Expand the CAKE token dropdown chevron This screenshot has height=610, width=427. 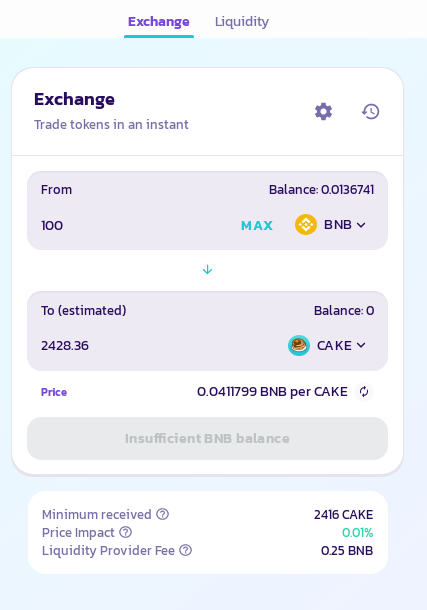click(x=361, y=345)
